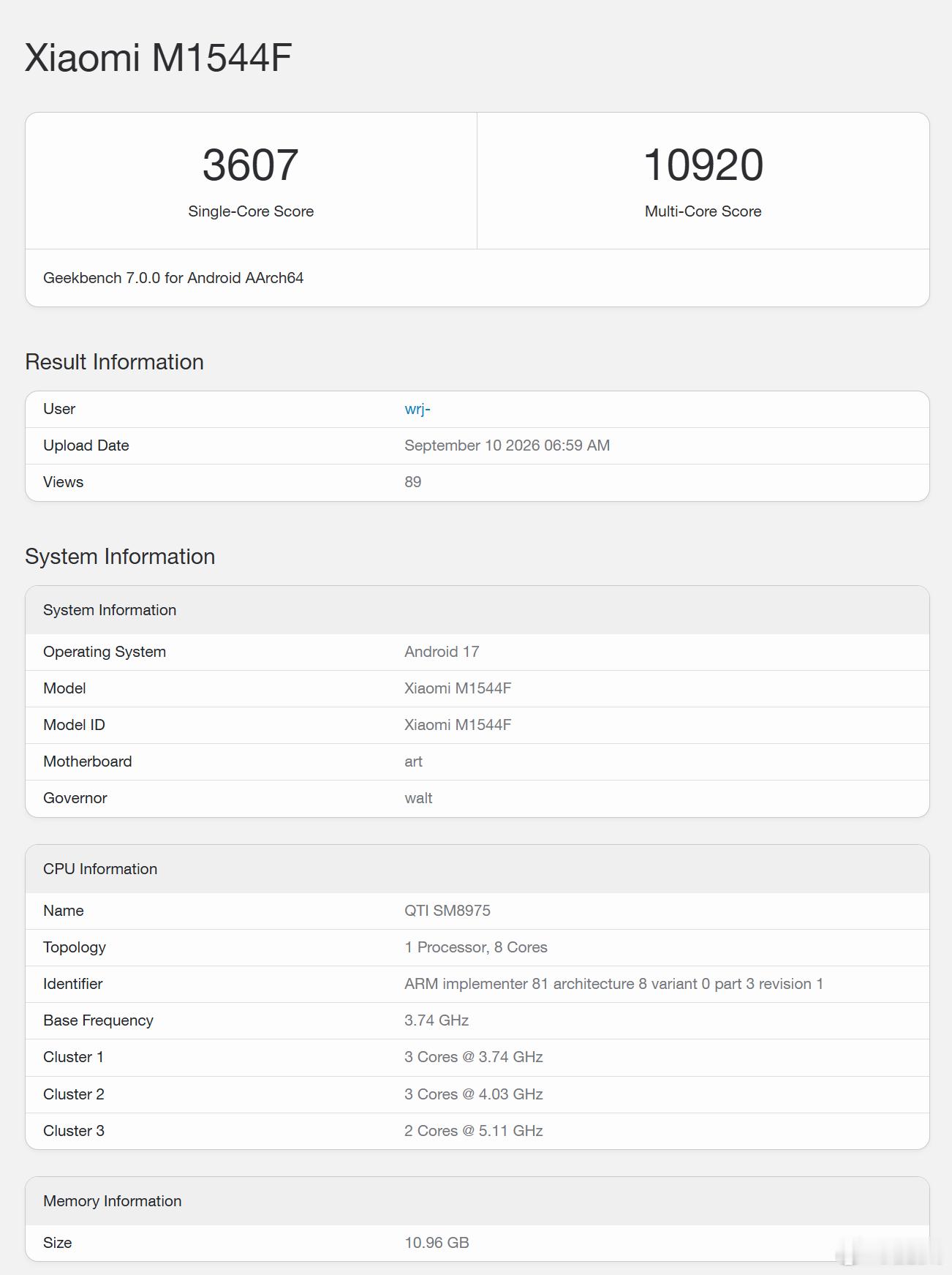
Task: Click the Single-Core Score label
Action: point(251,211)
